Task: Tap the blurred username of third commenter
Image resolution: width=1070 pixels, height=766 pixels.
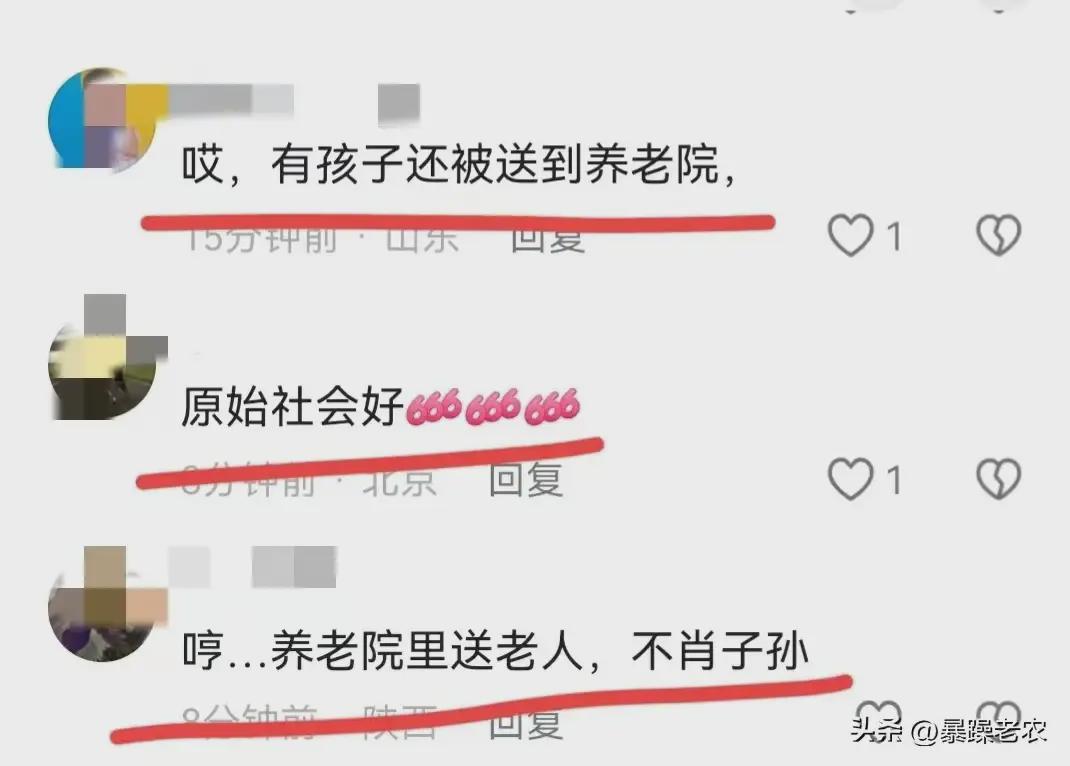Action: (x=252, y=567)
